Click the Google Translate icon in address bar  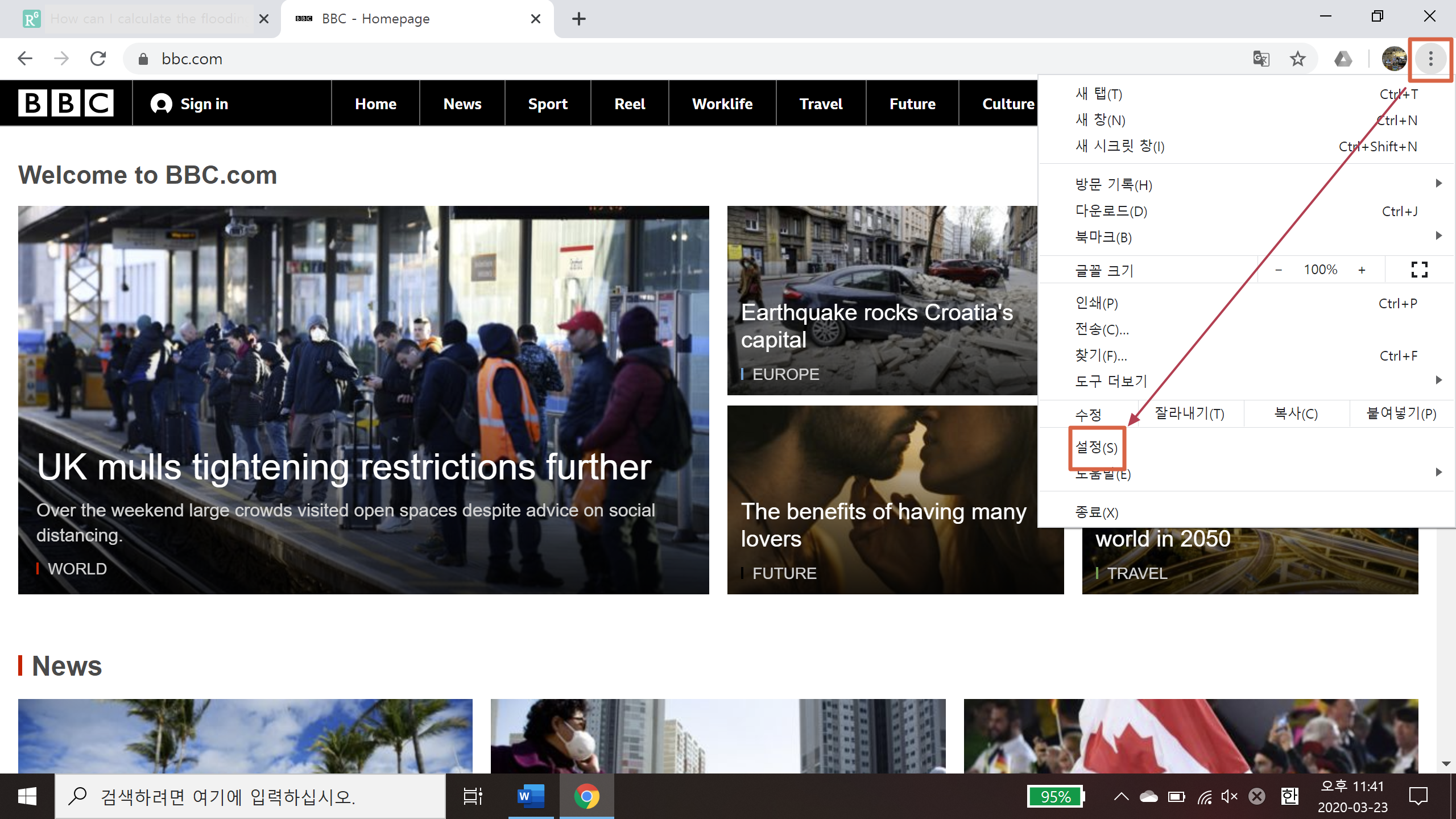point(1261,59)
